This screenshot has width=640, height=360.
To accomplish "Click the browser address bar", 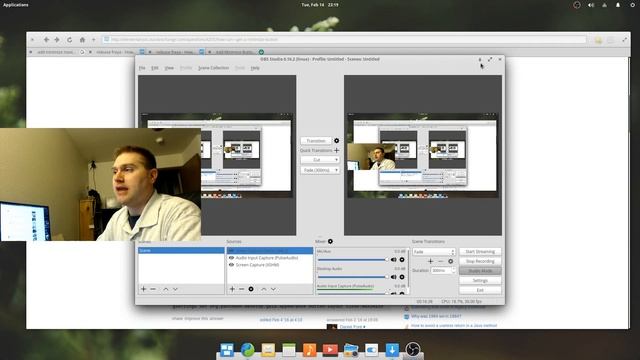I will coord(344,40).
